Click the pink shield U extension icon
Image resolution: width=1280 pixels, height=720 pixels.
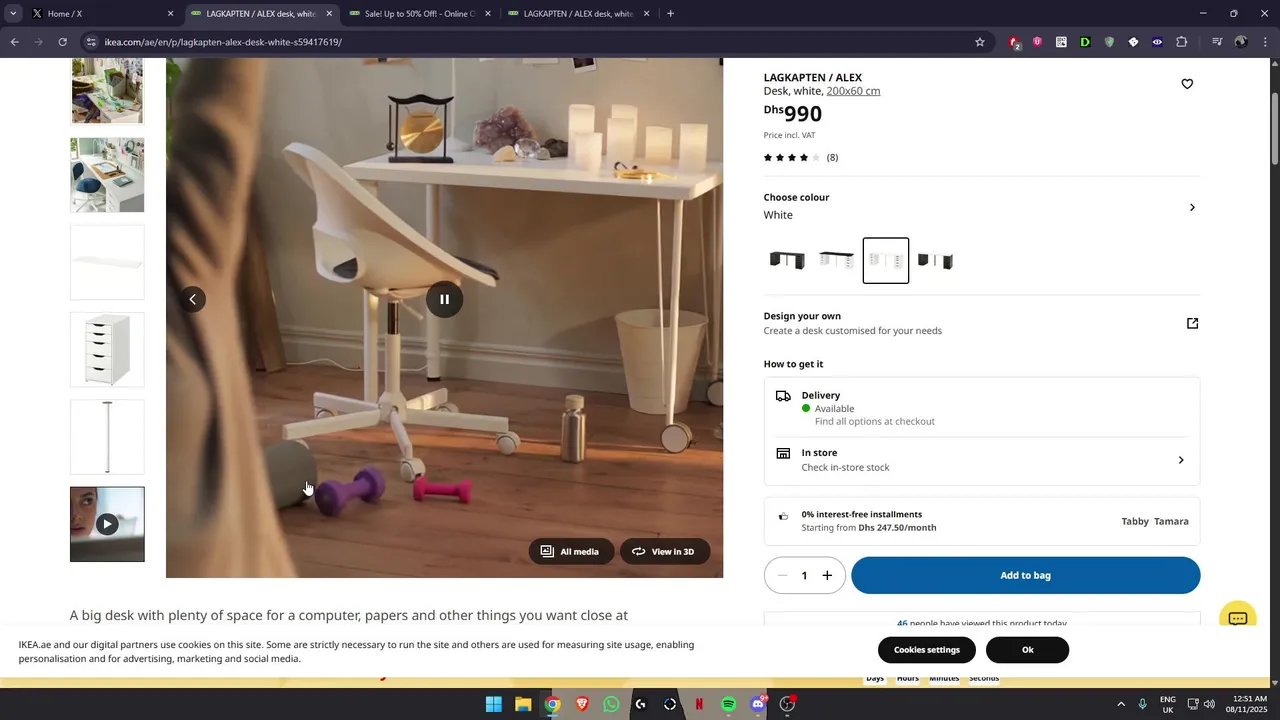pyautogui.click(x=1037, y=42)
